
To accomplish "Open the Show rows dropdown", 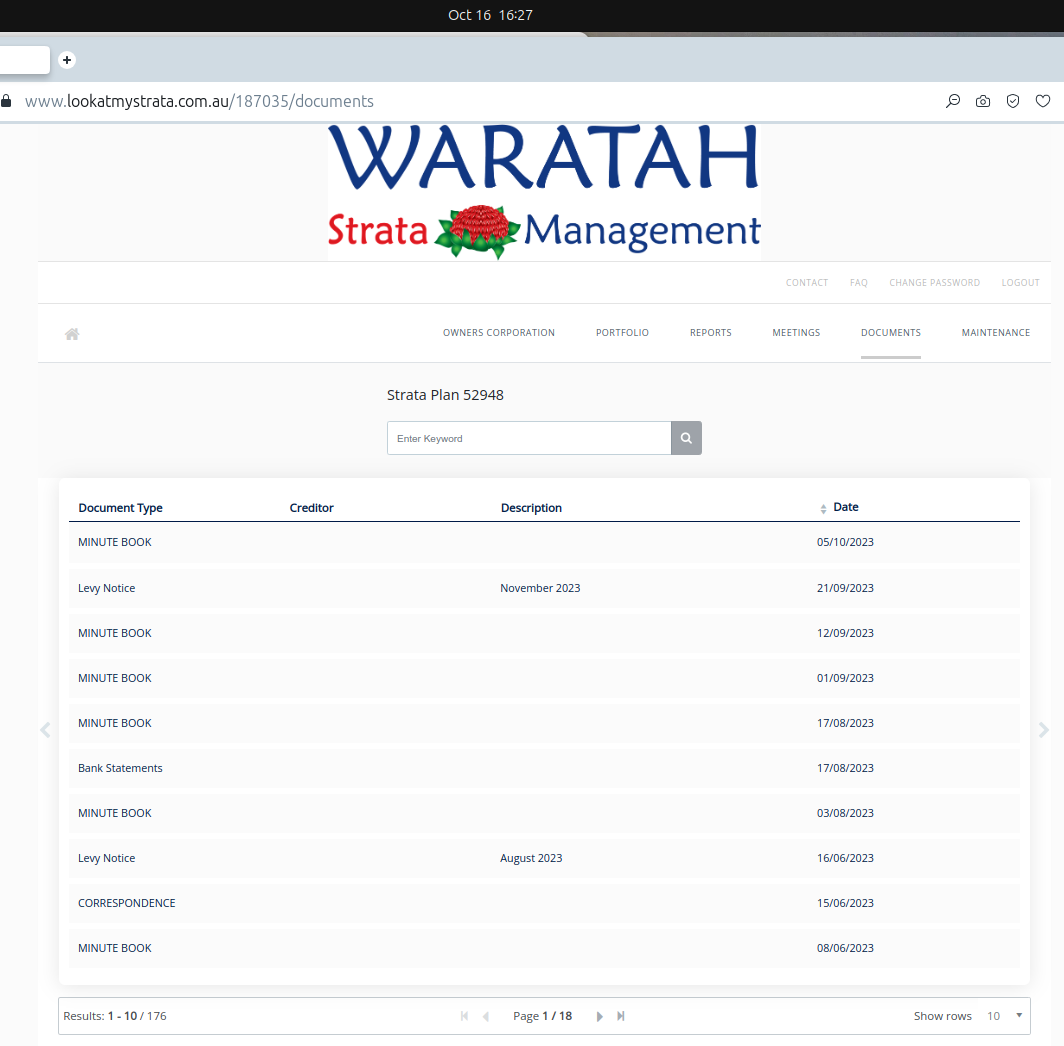I will [1004, 1016].
